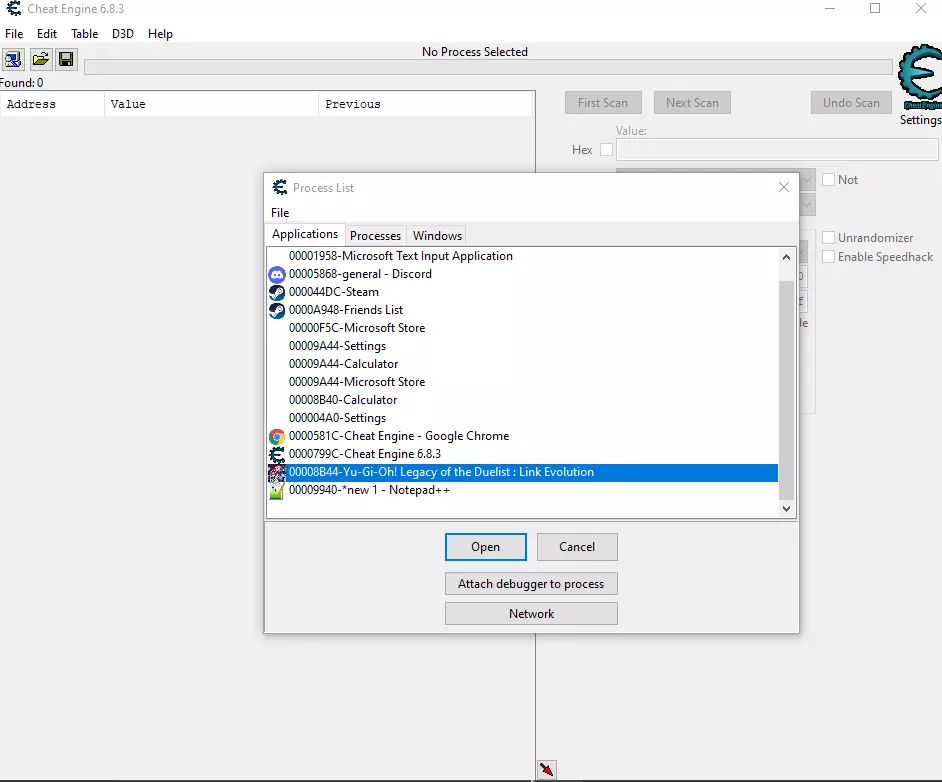Click the Open button
The width and height of the screenshot is (942, 782).
(x=485, y=547)
